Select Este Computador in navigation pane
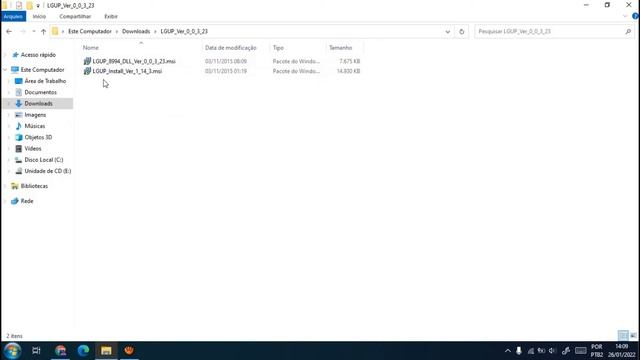This screenshot has height=360, width=640. click(x=42, y=70)
